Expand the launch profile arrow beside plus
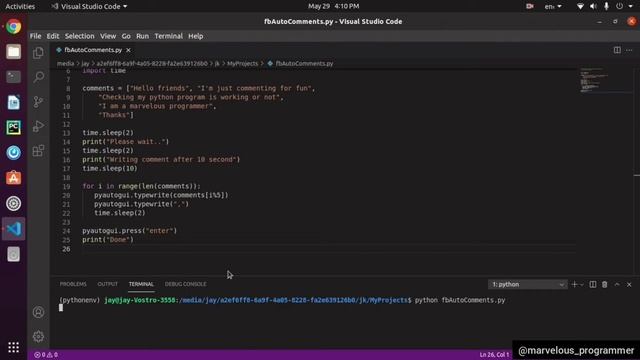This screenshot has height=360, width=640. [582, 284]
